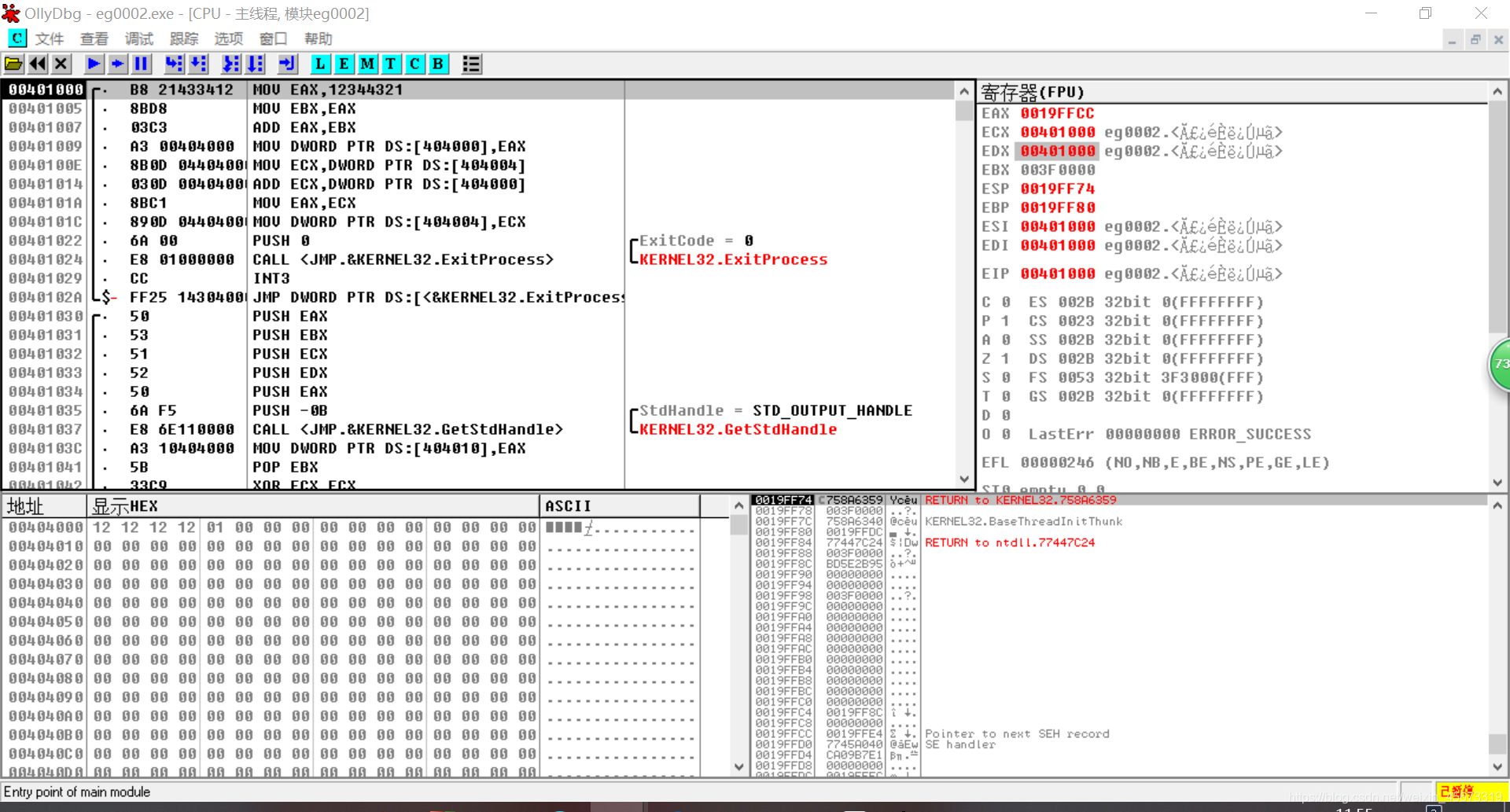Toggle the T trap flag value

1006,396
